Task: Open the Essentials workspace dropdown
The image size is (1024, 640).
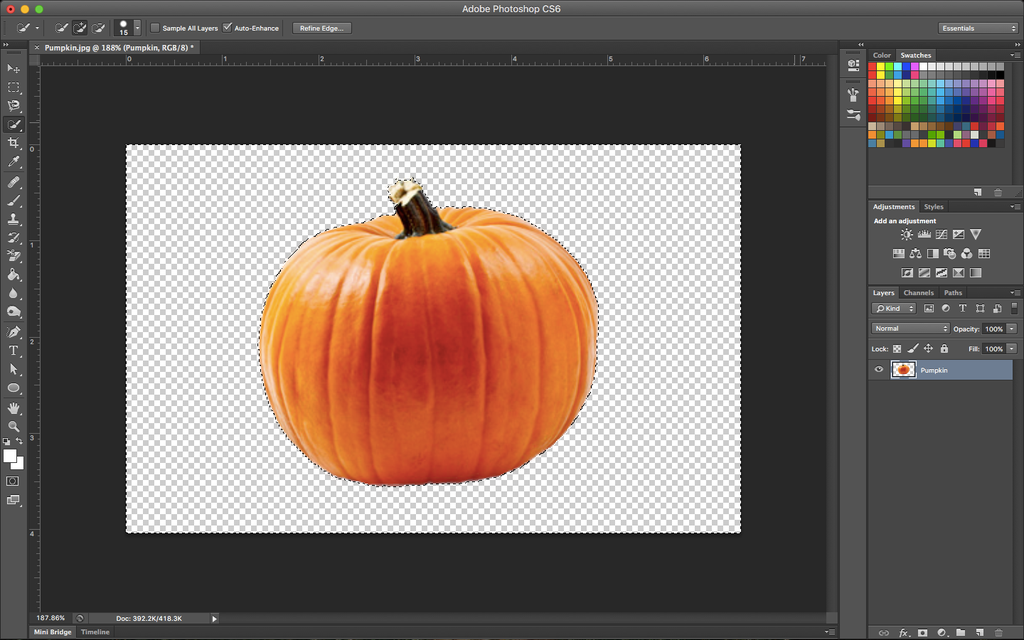Action: [x=978, y=28]
